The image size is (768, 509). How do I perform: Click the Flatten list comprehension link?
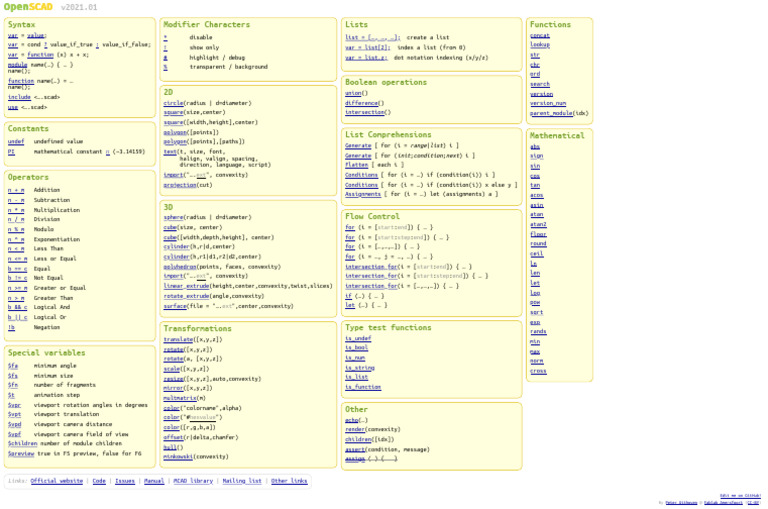pos(357,165)
